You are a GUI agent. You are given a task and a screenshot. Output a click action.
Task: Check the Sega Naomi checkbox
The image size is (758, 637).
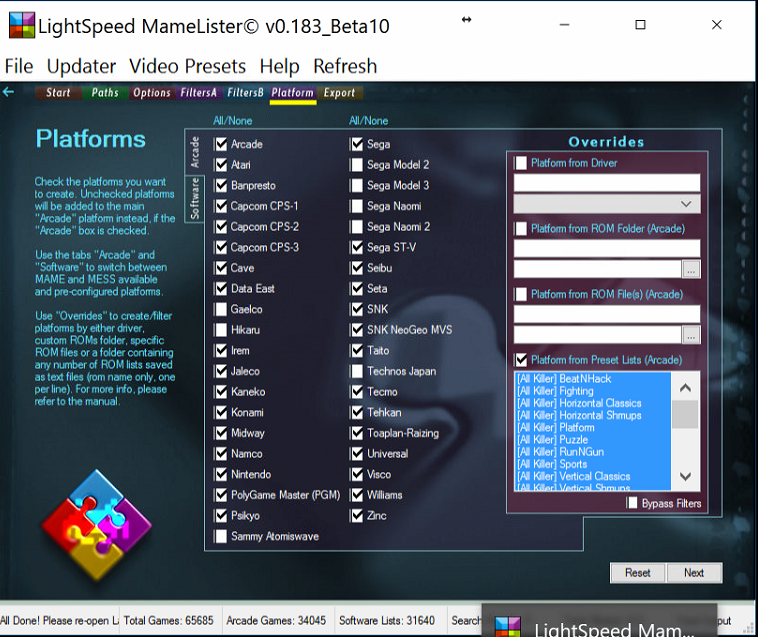(357, 206)
